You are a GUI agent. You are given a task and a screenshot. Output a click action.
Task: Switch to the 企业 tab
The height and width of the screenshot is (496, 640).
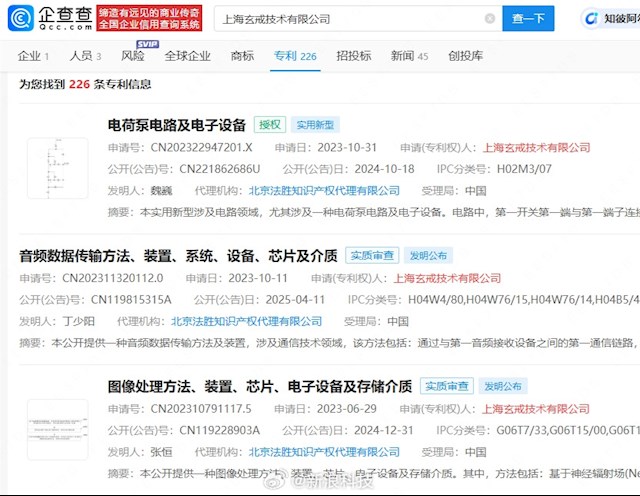pyautogui.click(x=33, y=56)
